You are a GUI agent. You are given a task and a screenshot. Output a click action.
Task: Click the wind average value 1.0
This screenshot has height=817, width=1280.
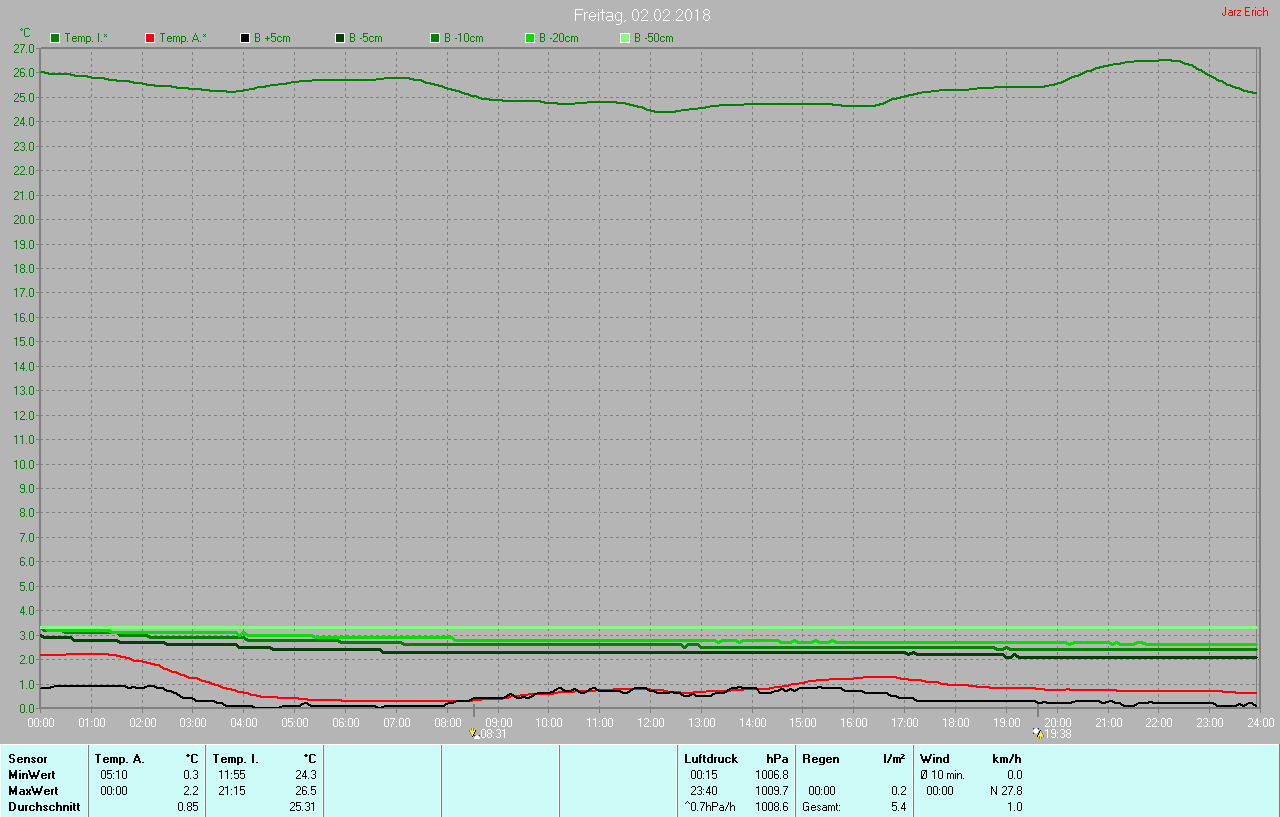pos(1014,807)
